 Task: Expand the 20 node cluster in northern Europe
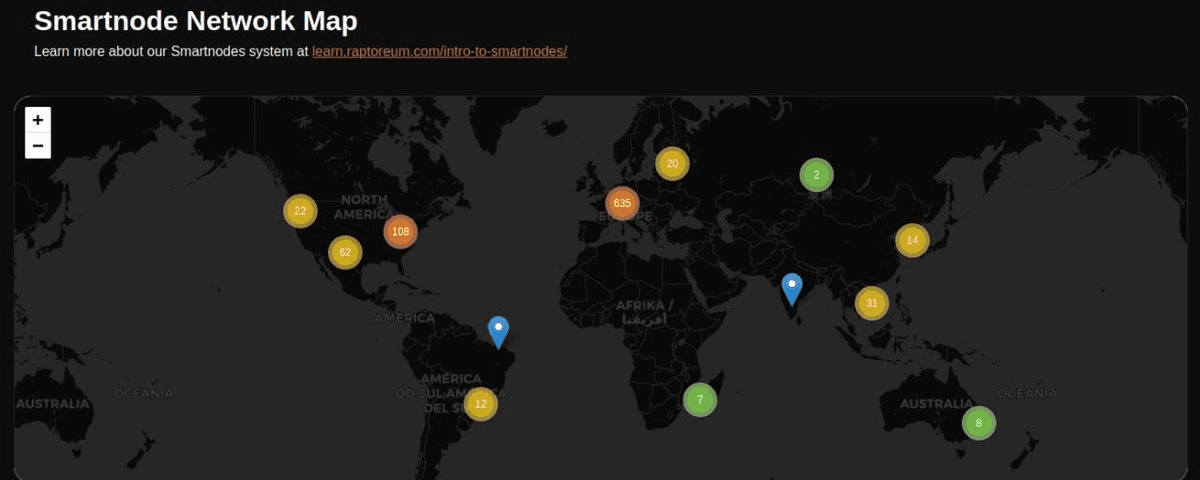672,163
